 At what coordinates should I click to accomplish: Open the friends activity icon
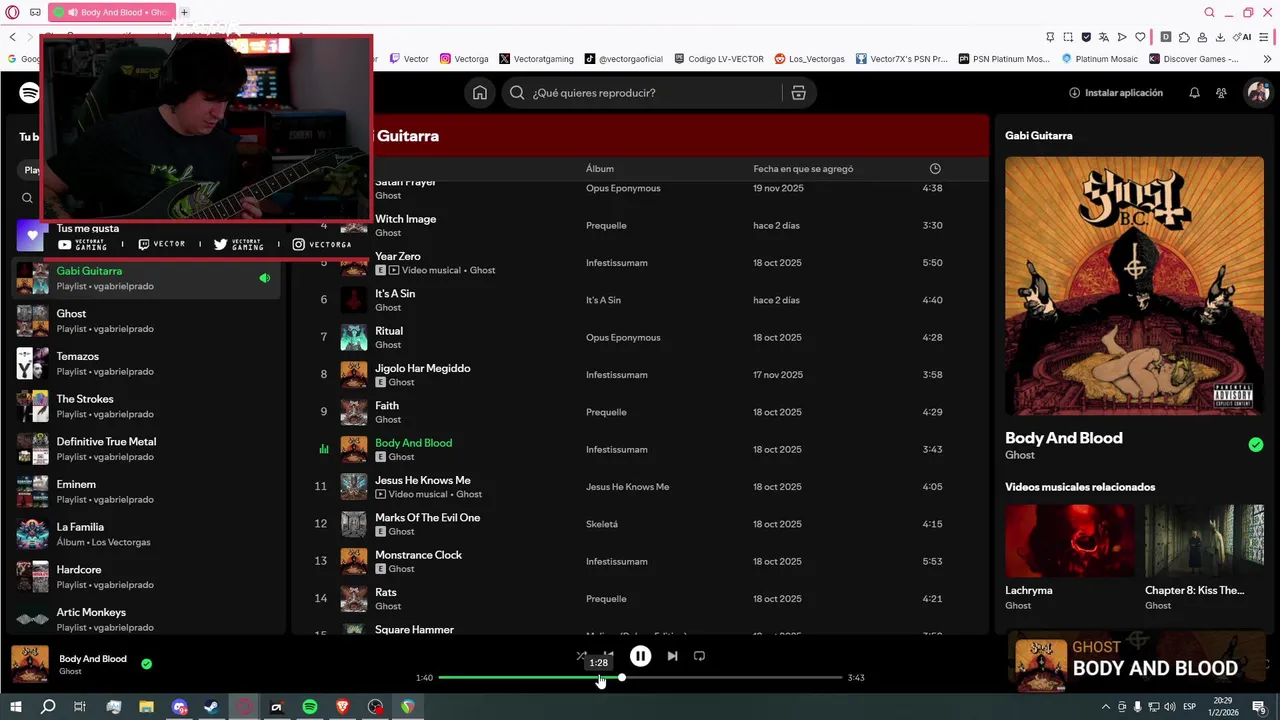(1221, 93)
